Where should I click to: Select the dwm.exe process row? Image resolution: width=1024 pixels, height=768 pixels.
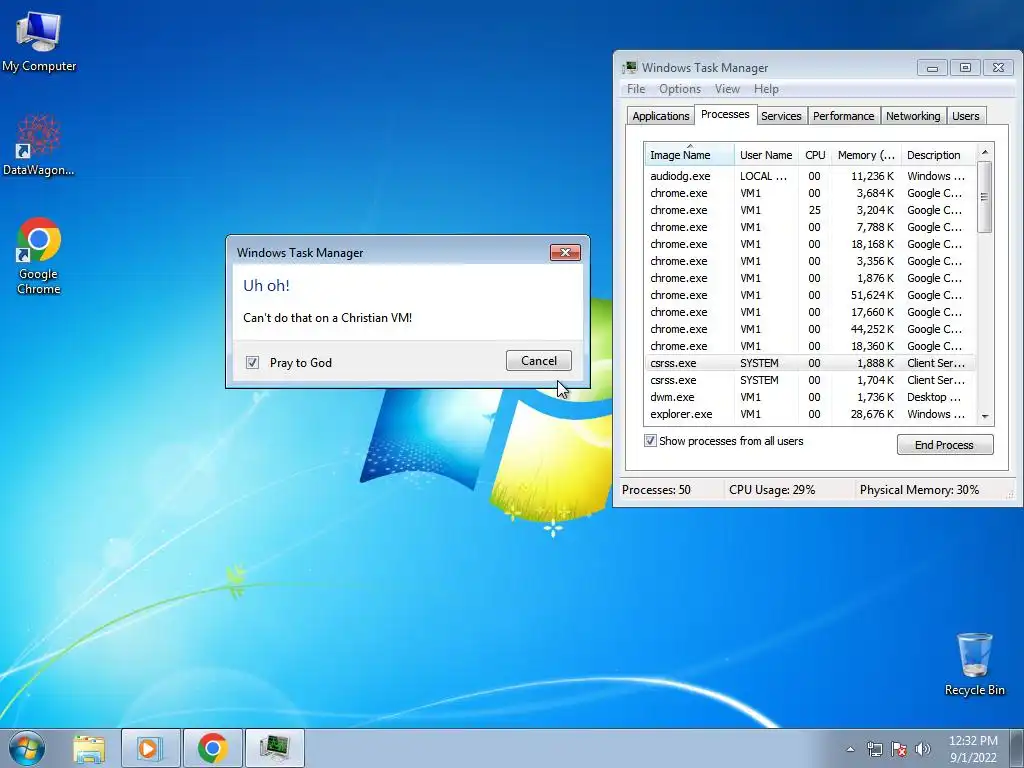[x=810, y=396]
